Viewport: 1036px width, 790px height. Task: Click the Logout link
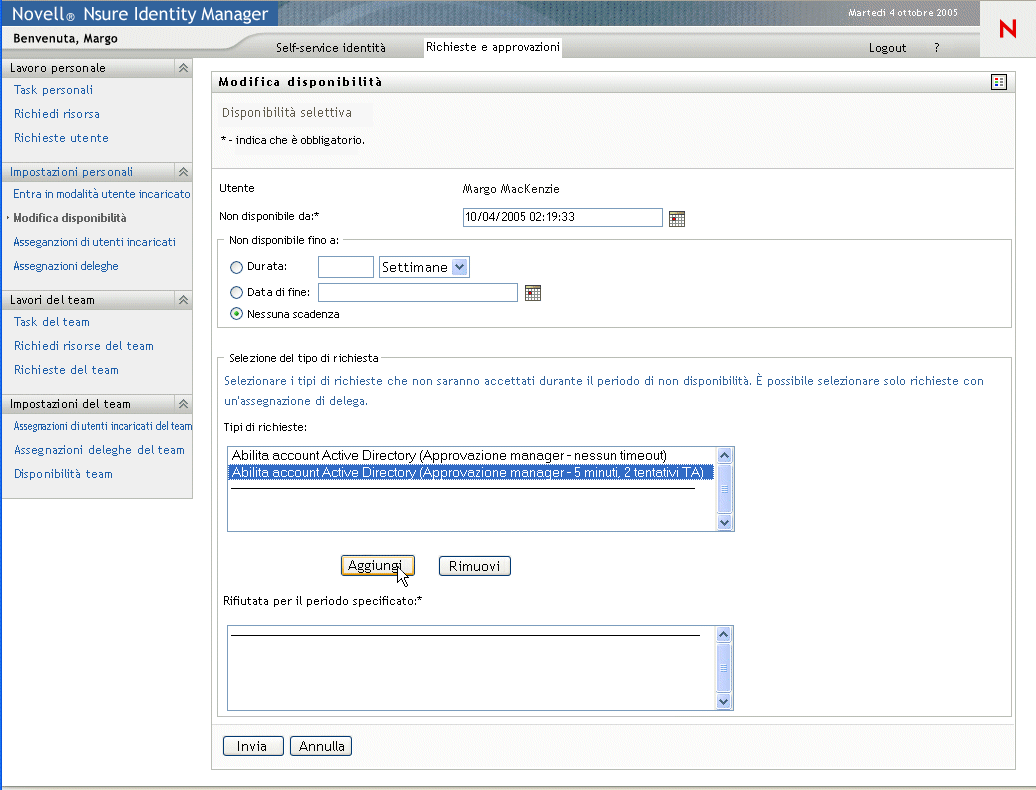point(887,48)
